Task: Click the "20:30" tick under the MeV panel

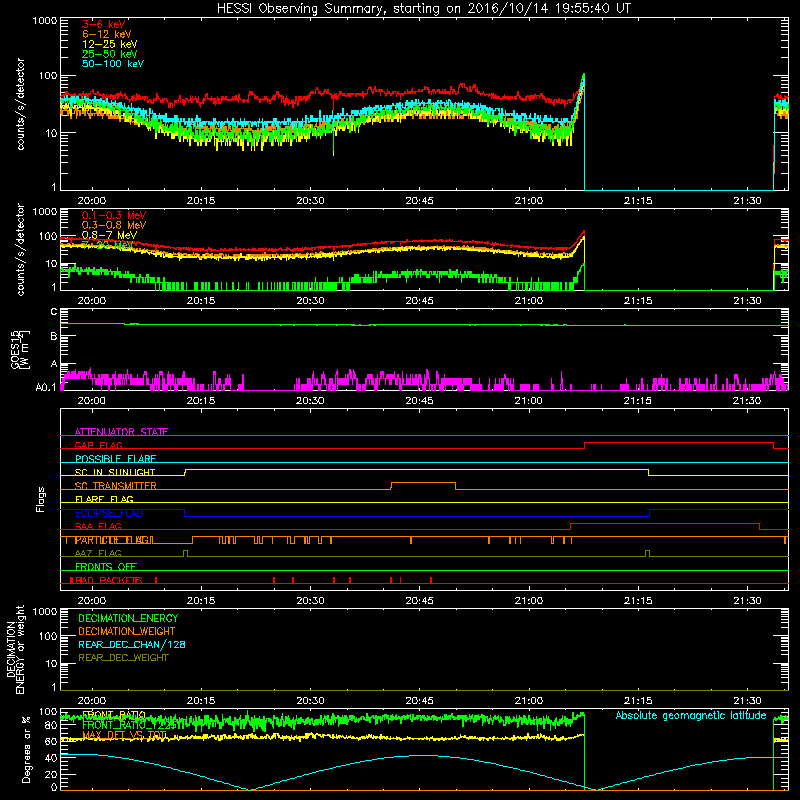Action: pyautogui.click(x=310, y=301)
